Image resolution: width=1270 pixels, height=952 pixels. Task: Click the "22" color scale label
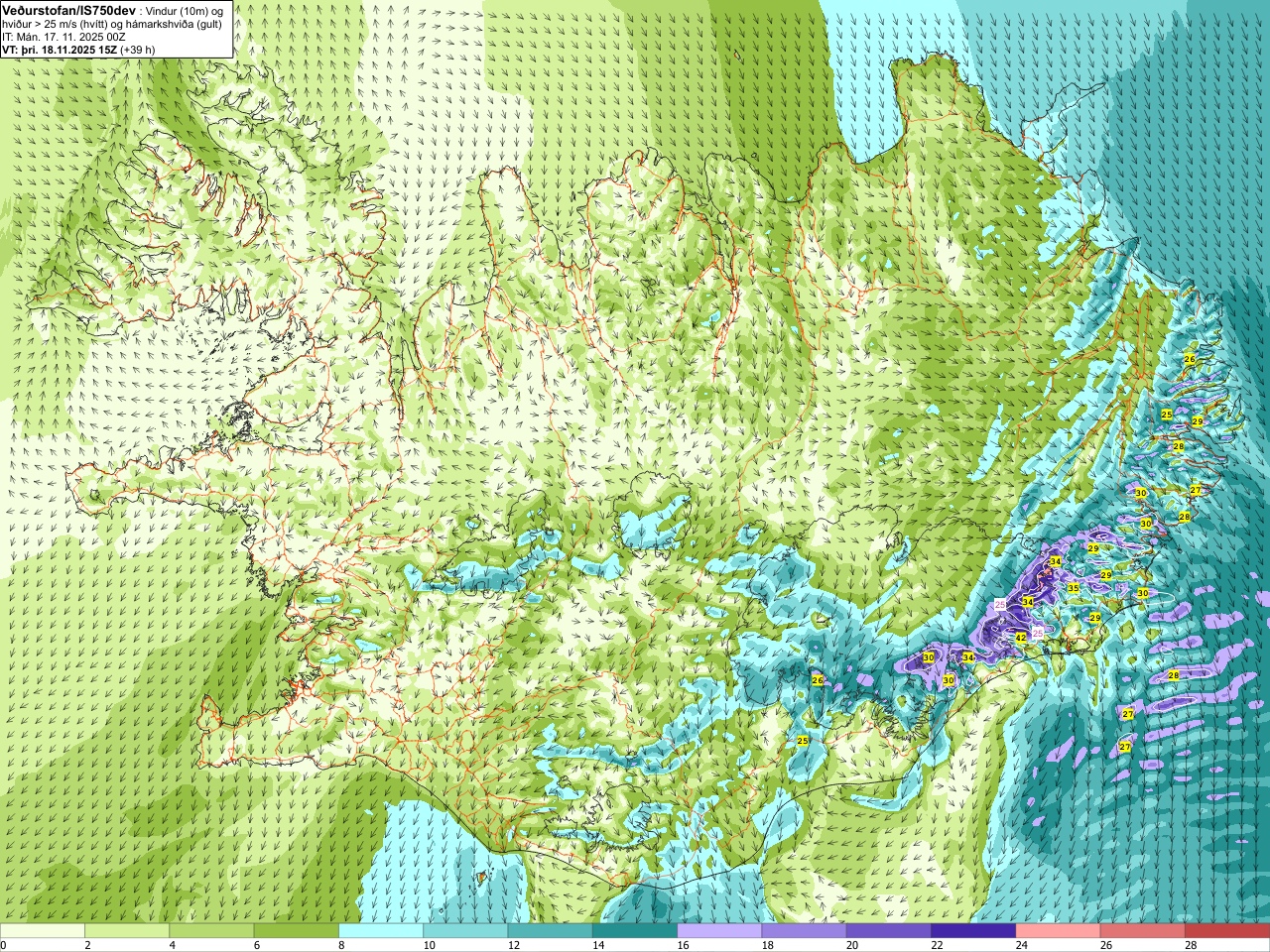pyautogui.click(x=938, y=945)
